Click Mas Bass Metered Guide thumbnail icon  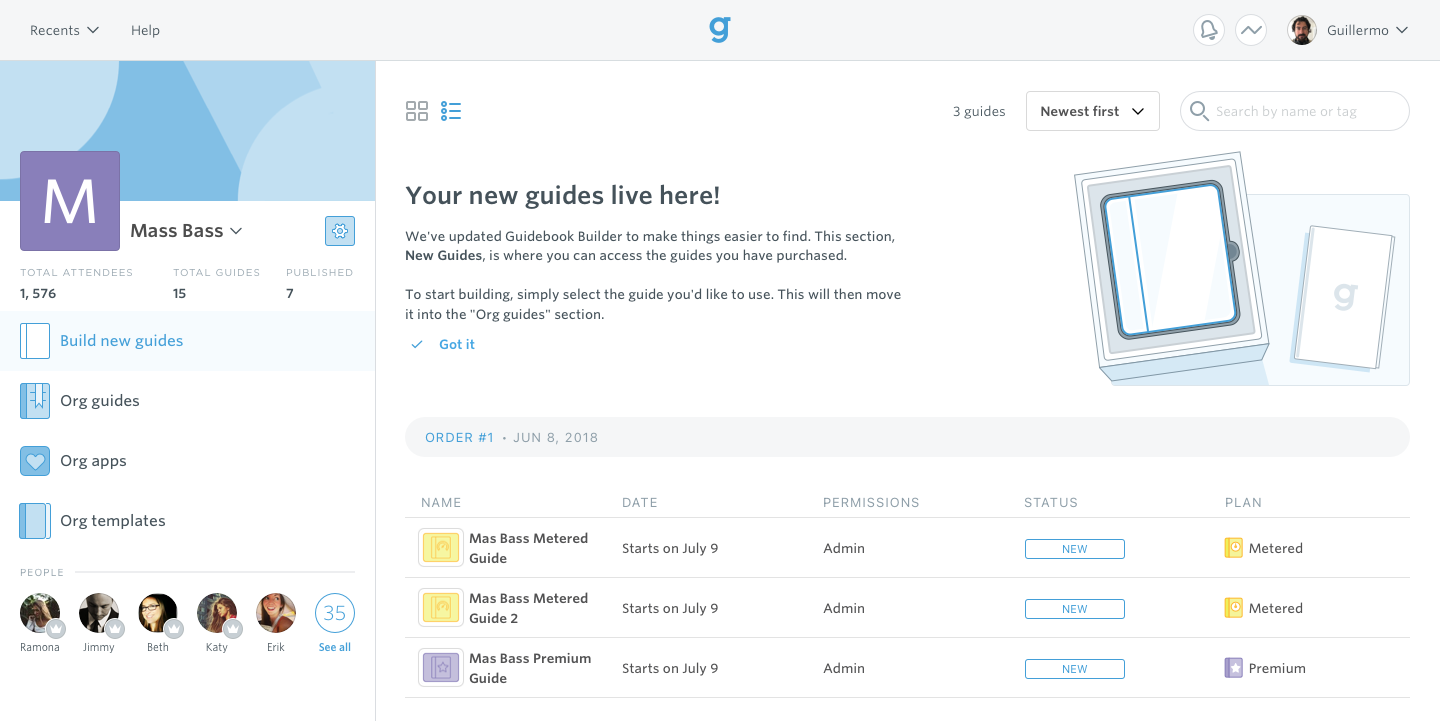point(441,548)
